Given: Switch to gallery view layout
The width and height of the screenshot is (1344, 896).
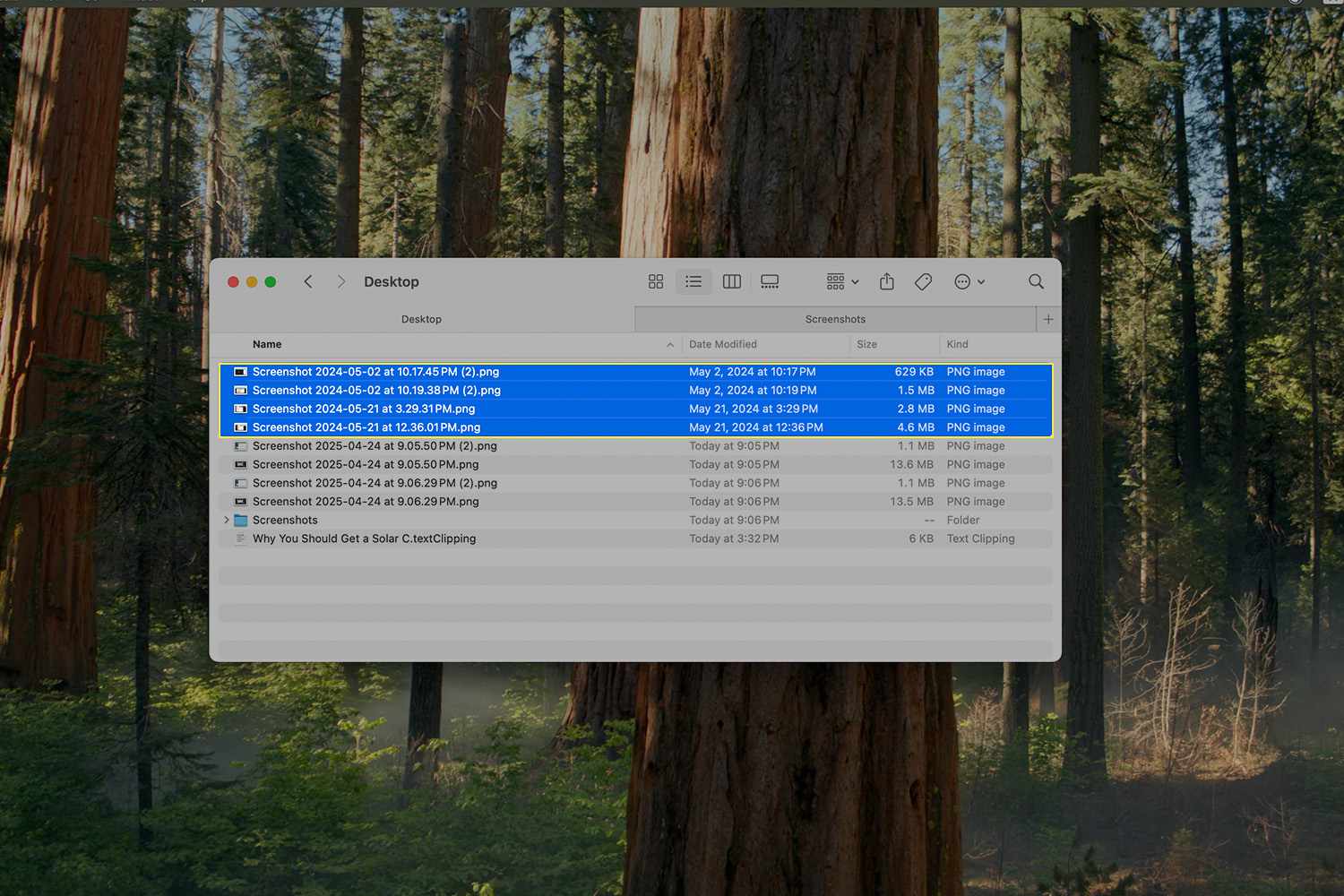Looking at the screenshot, I should click(770, 282).
